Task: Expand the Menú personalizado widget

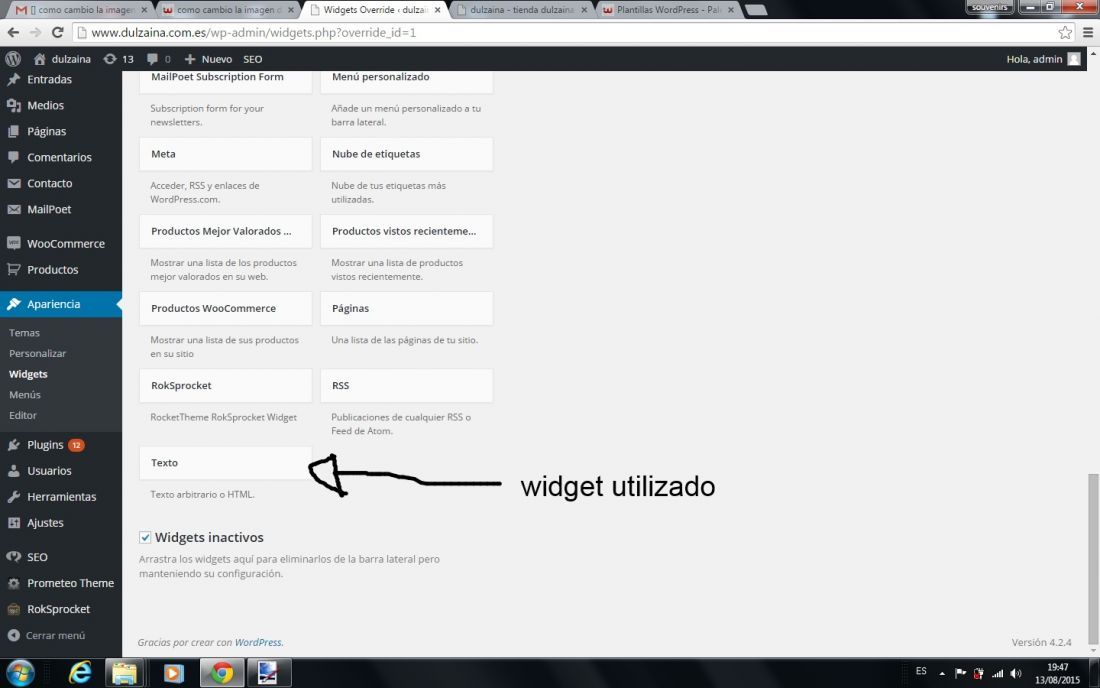Action: pyautogui.click(x=406, y=82)
